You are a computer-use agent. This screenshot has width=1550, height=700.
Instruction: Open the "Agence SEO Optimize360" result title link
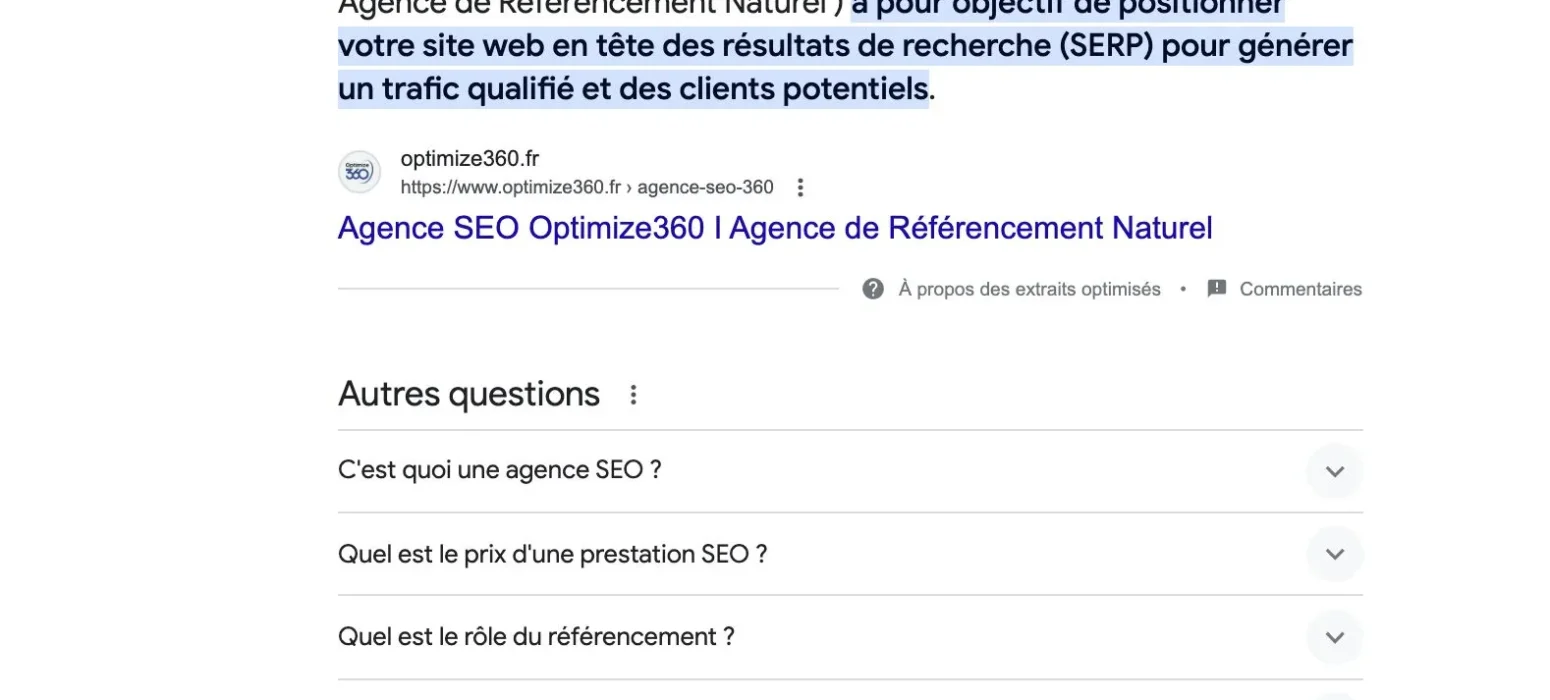pos(774,228)
